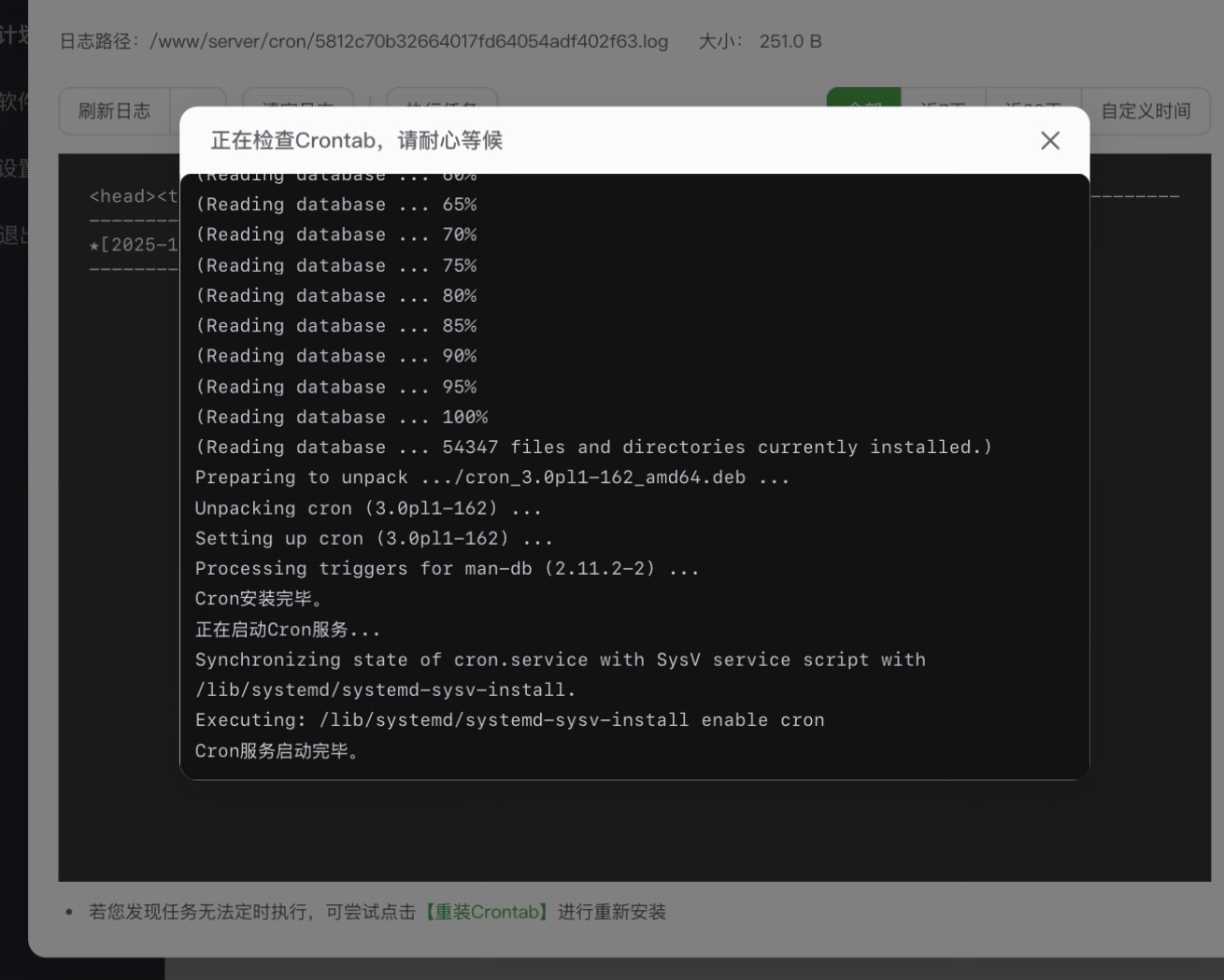This screenshot has width=1224, height=980.
Task: Click the 退出 sidebar item
Action: [x=14, y=234]
